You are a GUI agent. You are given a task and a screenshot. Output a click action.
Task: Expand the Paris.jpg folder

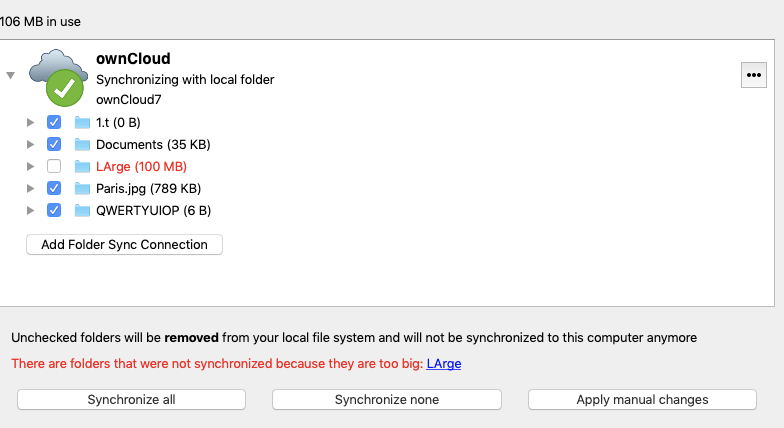(30, 188)
